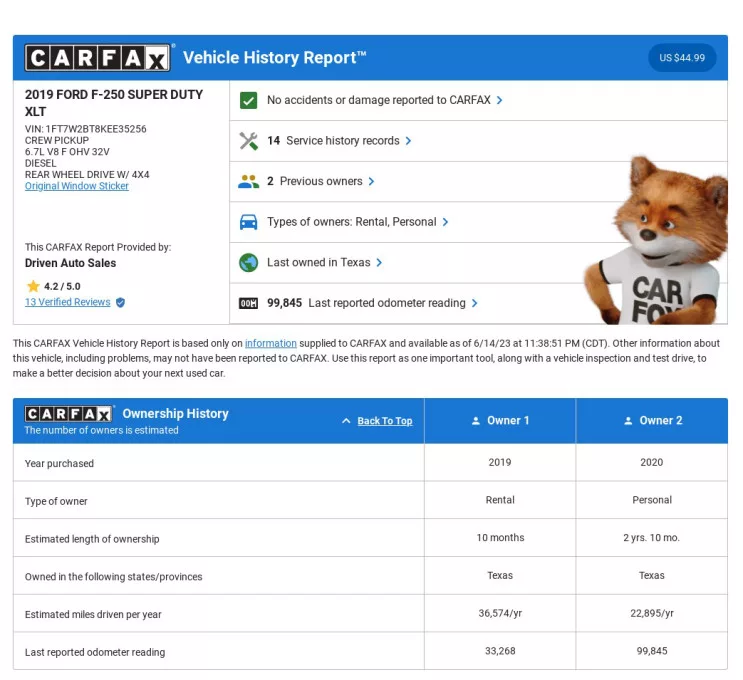Click the previous owners people icon
The image size is (743, 680).
click(249, 182)
